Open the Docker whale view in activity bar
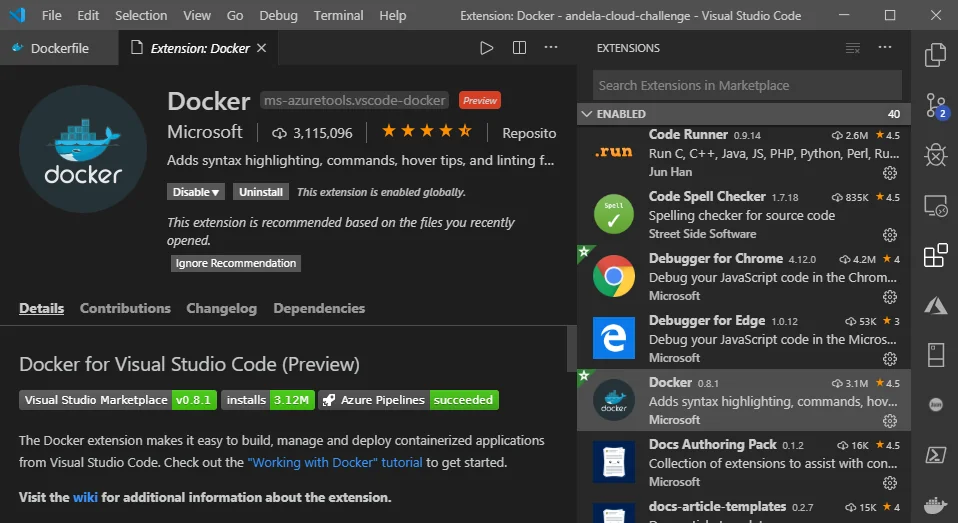Viewport: 958px width, 523px height. click(x=935, y=505)
